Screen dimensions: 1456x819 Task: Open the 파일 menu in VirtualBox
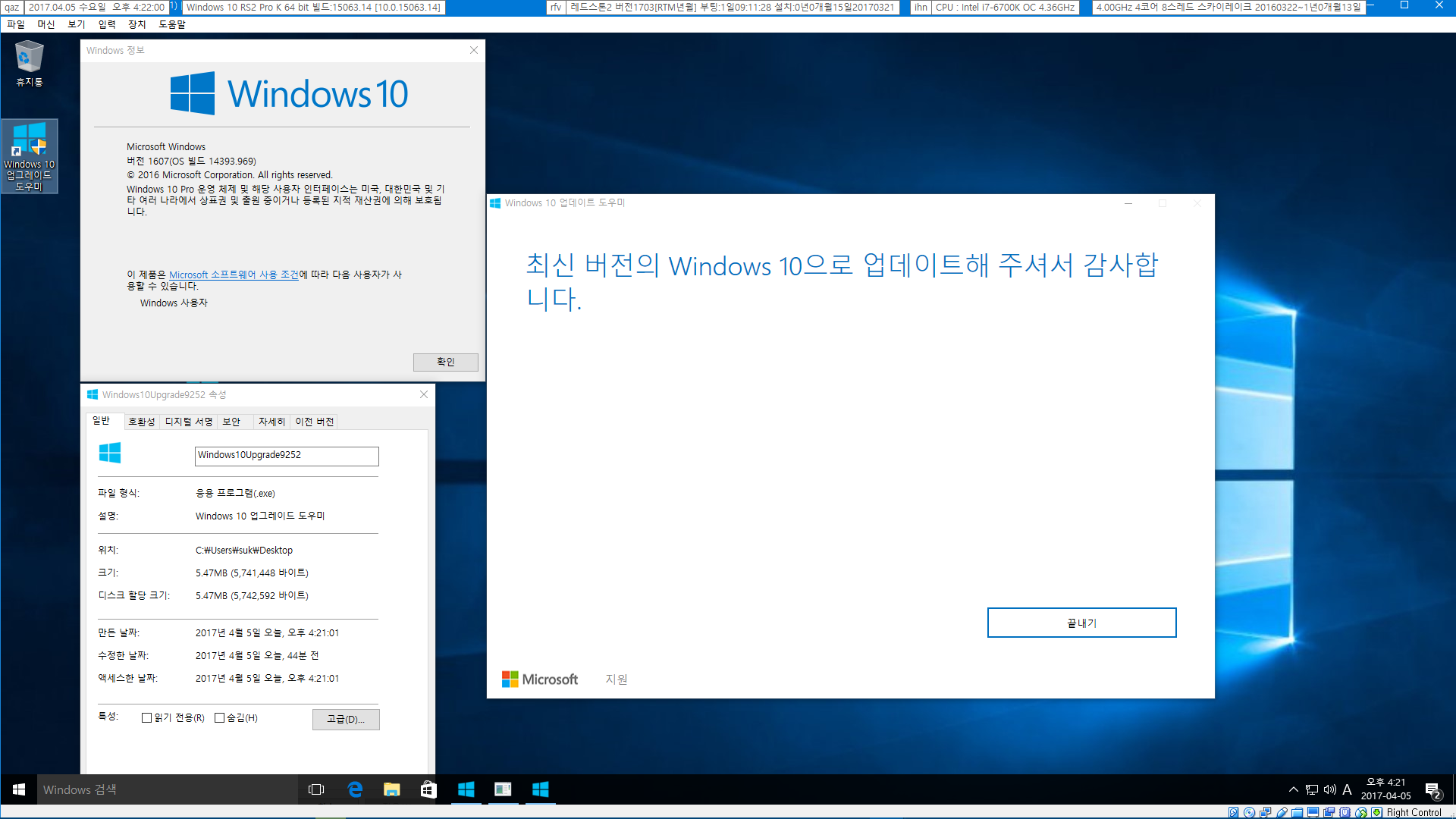[16, 24]
